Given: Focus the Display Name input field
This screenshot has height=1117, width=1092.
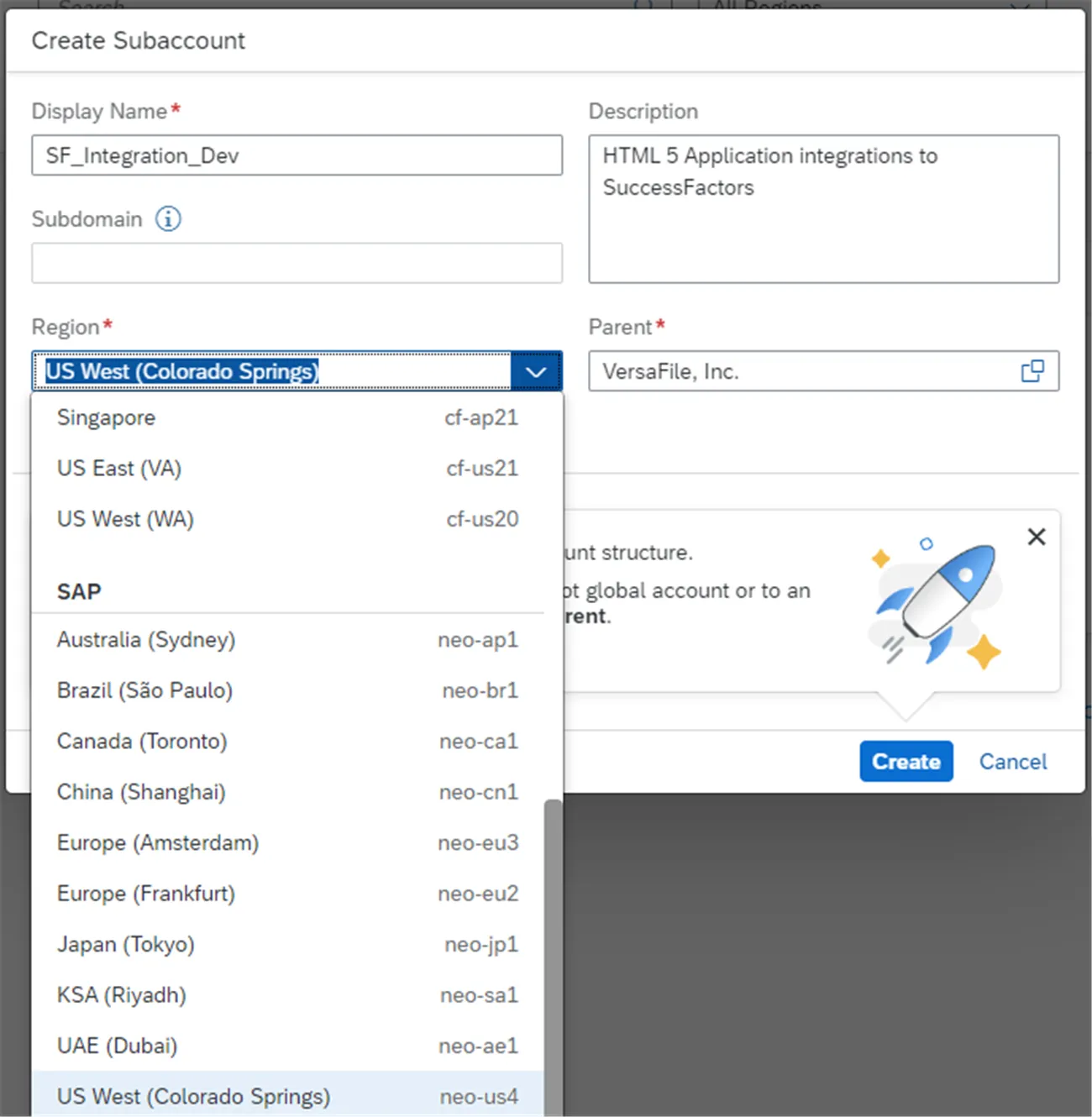Looking at the screenshot, I should coord(297,155).
